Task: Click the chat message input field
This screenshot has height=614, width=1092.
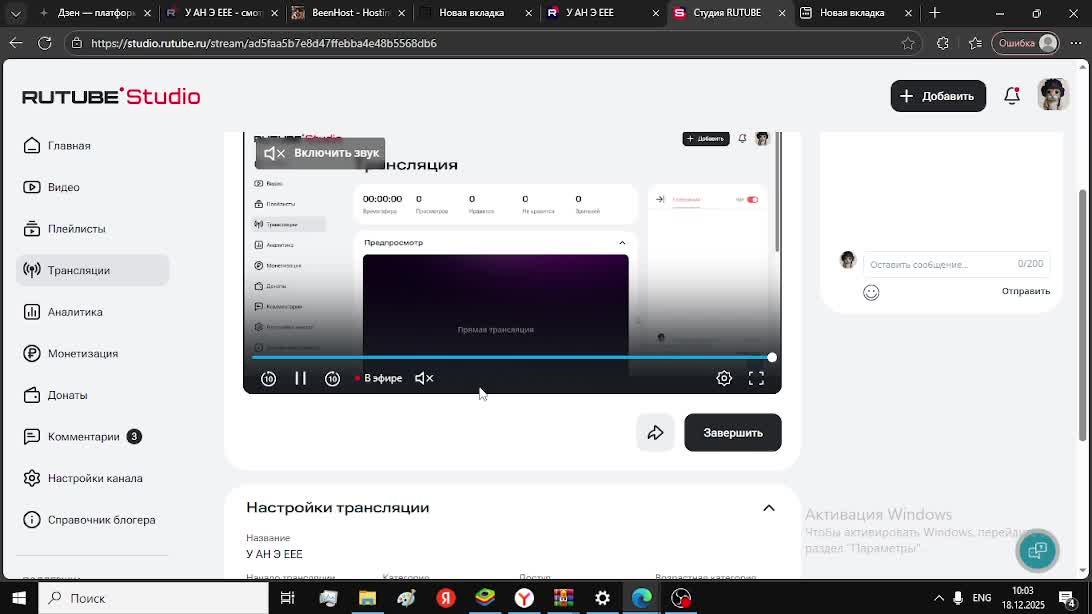Action: 956,264
